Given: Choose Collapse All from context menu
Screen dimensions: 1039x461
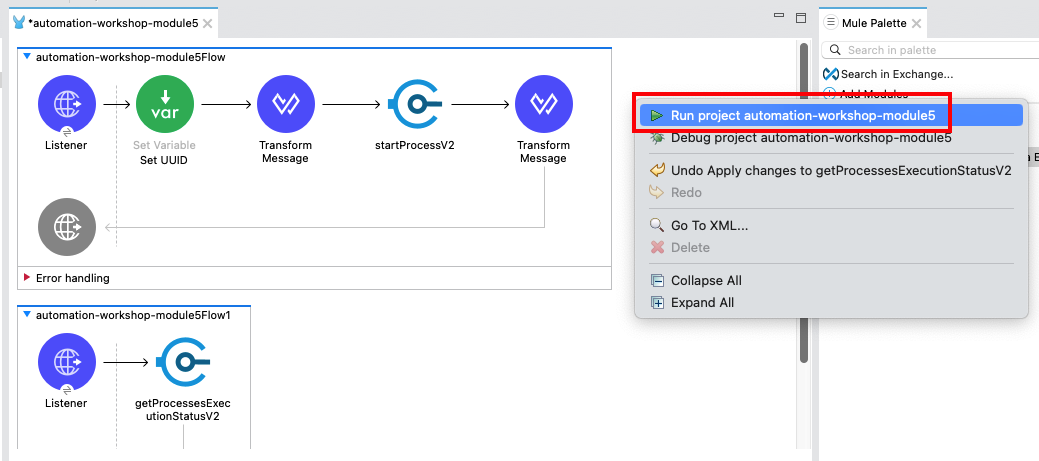Looking at the screenshot, I should tap(705, 280).
